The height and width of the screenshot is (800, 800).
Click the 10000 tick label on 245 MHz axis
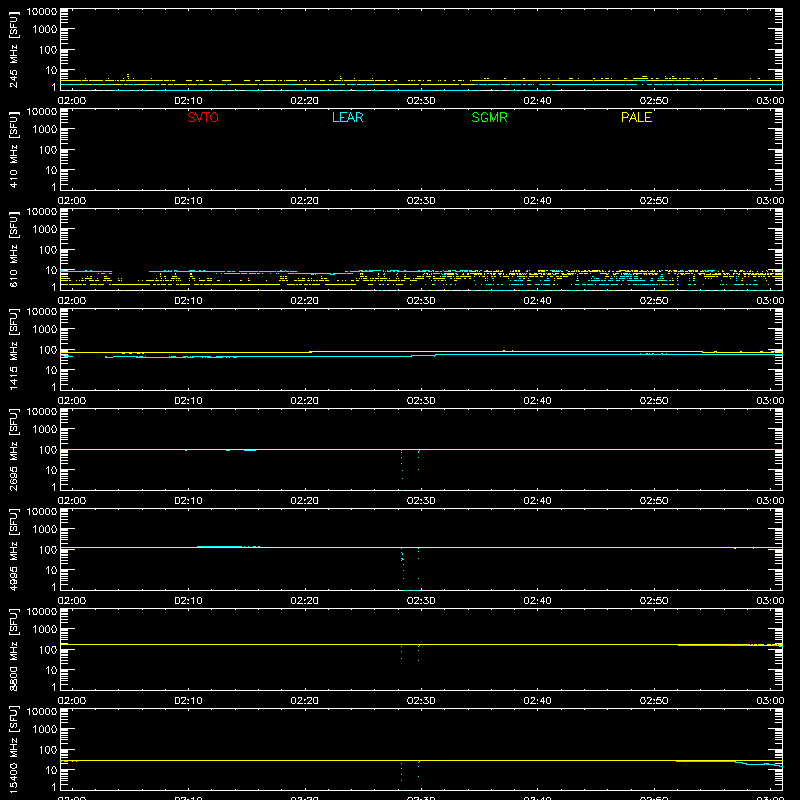(42, 12)
